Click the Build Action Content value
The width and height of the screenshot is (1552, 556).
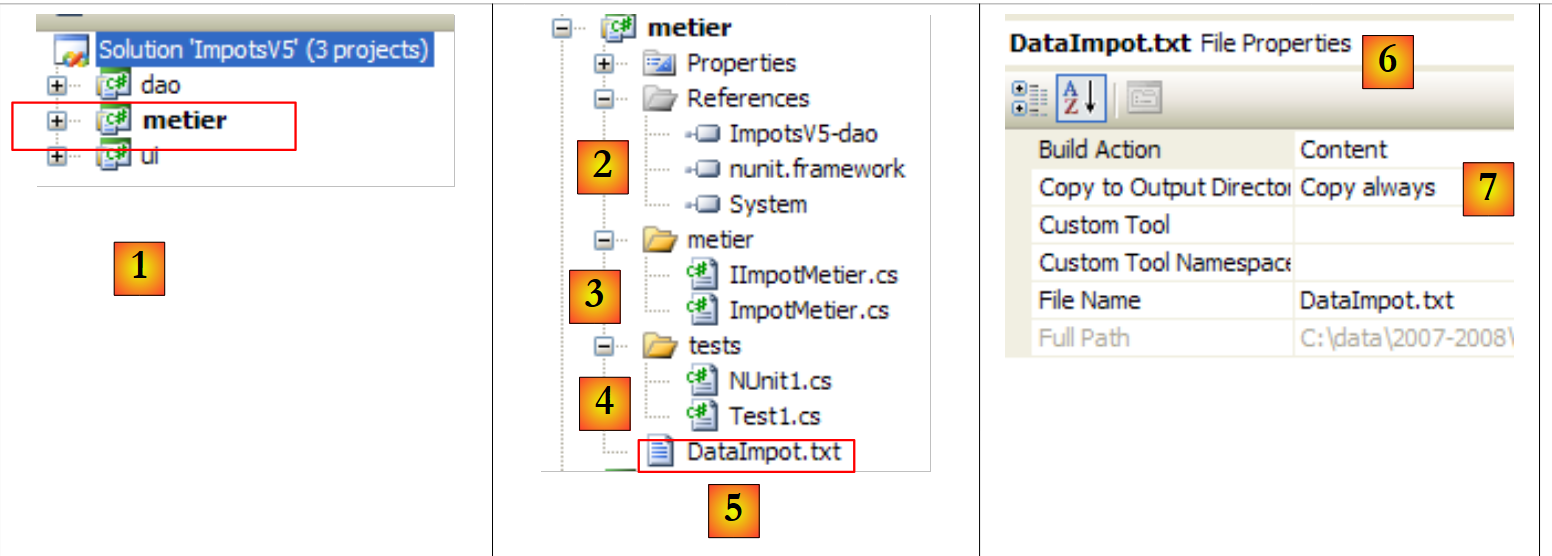[1343, 150]
